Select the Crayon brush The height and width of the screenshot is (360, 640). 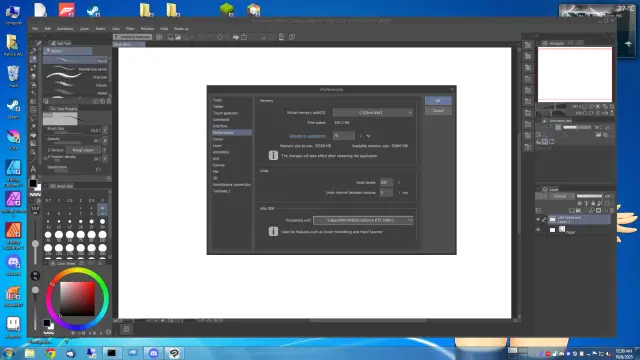point(76,85)
